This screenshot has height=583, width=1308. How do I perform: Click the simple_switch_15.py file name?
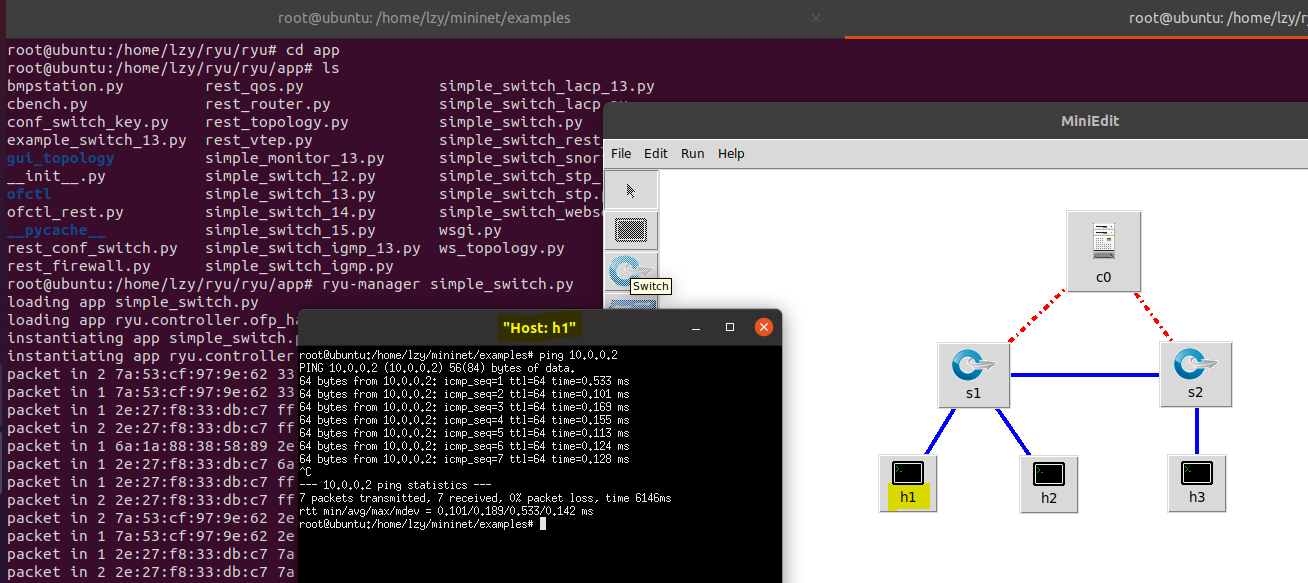tap(290, 230)
